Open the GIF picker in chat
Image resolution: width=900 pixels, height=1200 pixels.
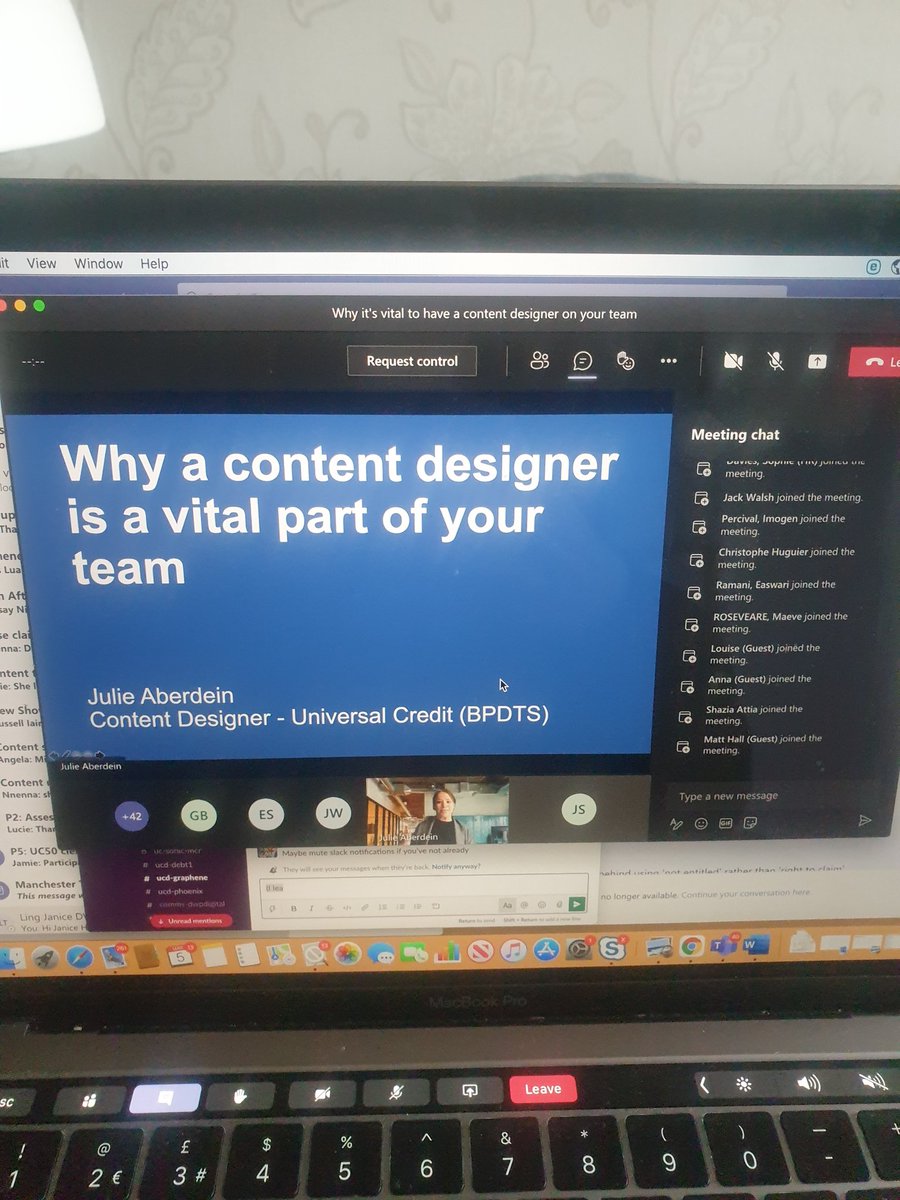[726, 823]
